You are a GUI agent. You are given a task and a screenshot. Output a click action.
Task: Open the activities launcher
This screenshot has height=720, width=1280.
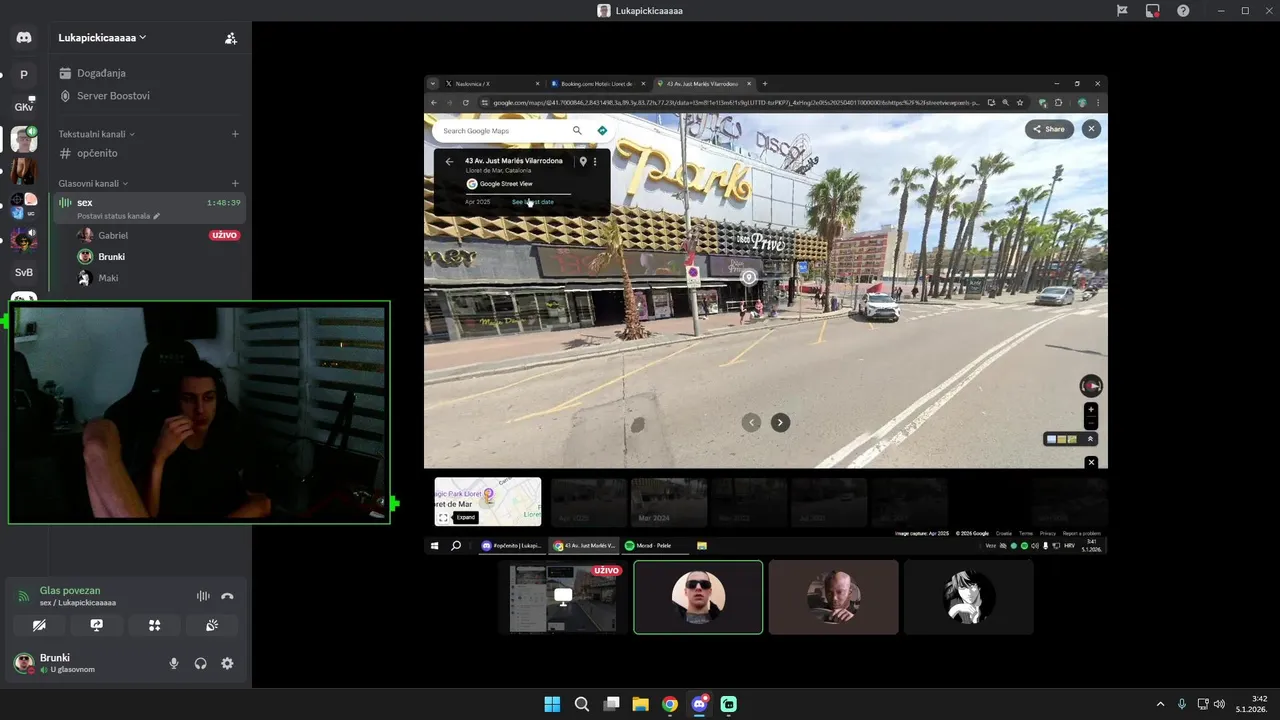155,625
